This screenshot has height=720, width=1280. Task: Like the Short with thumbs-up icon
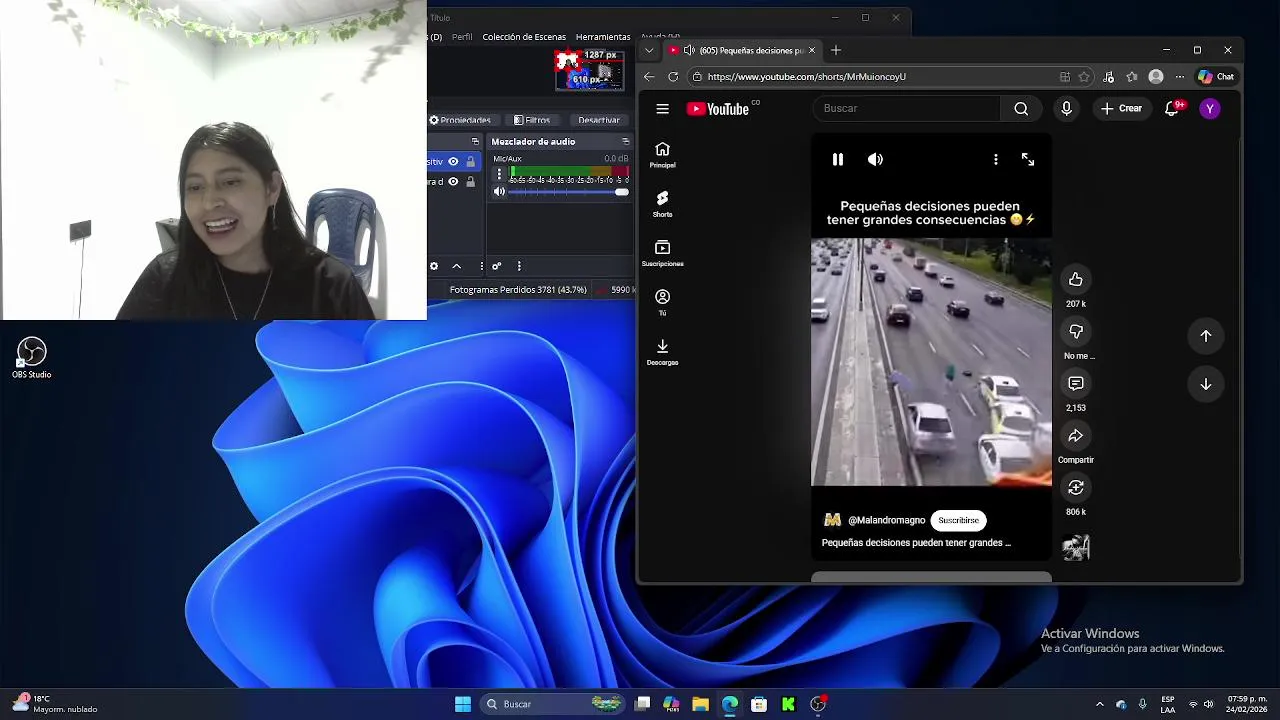click(x=1076, y=280)
